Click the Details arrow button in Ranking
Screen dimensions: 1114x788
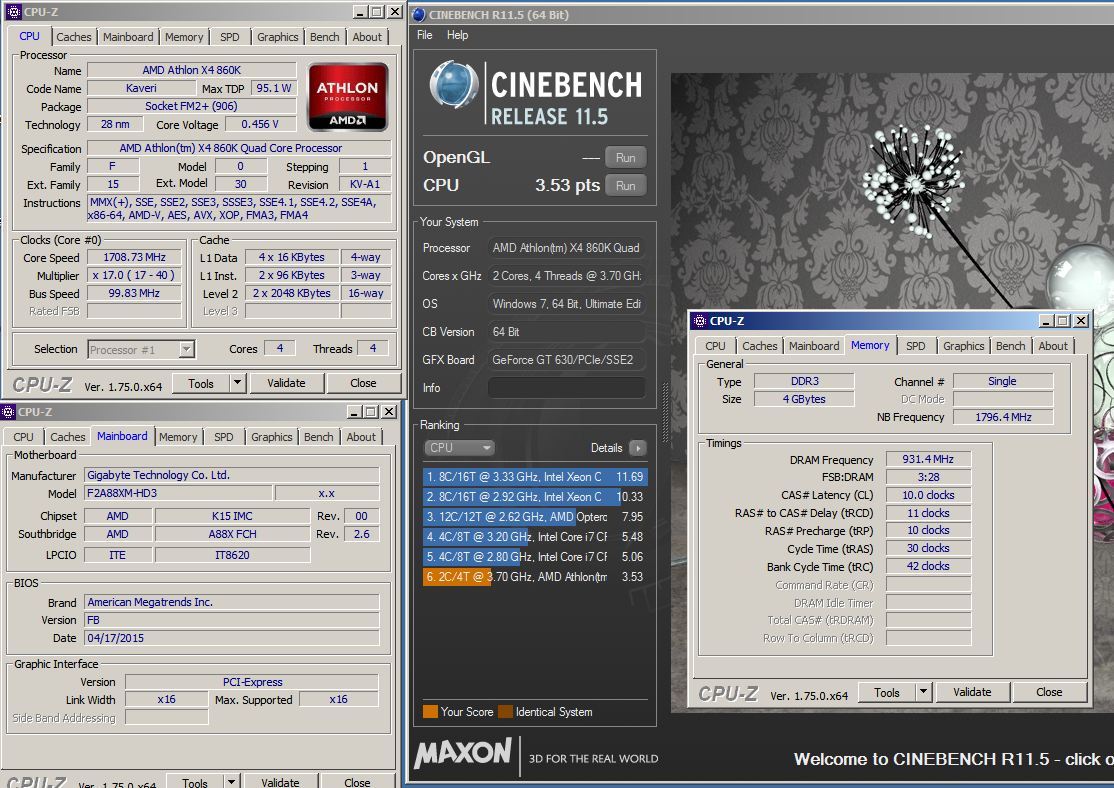pos(638,448)
